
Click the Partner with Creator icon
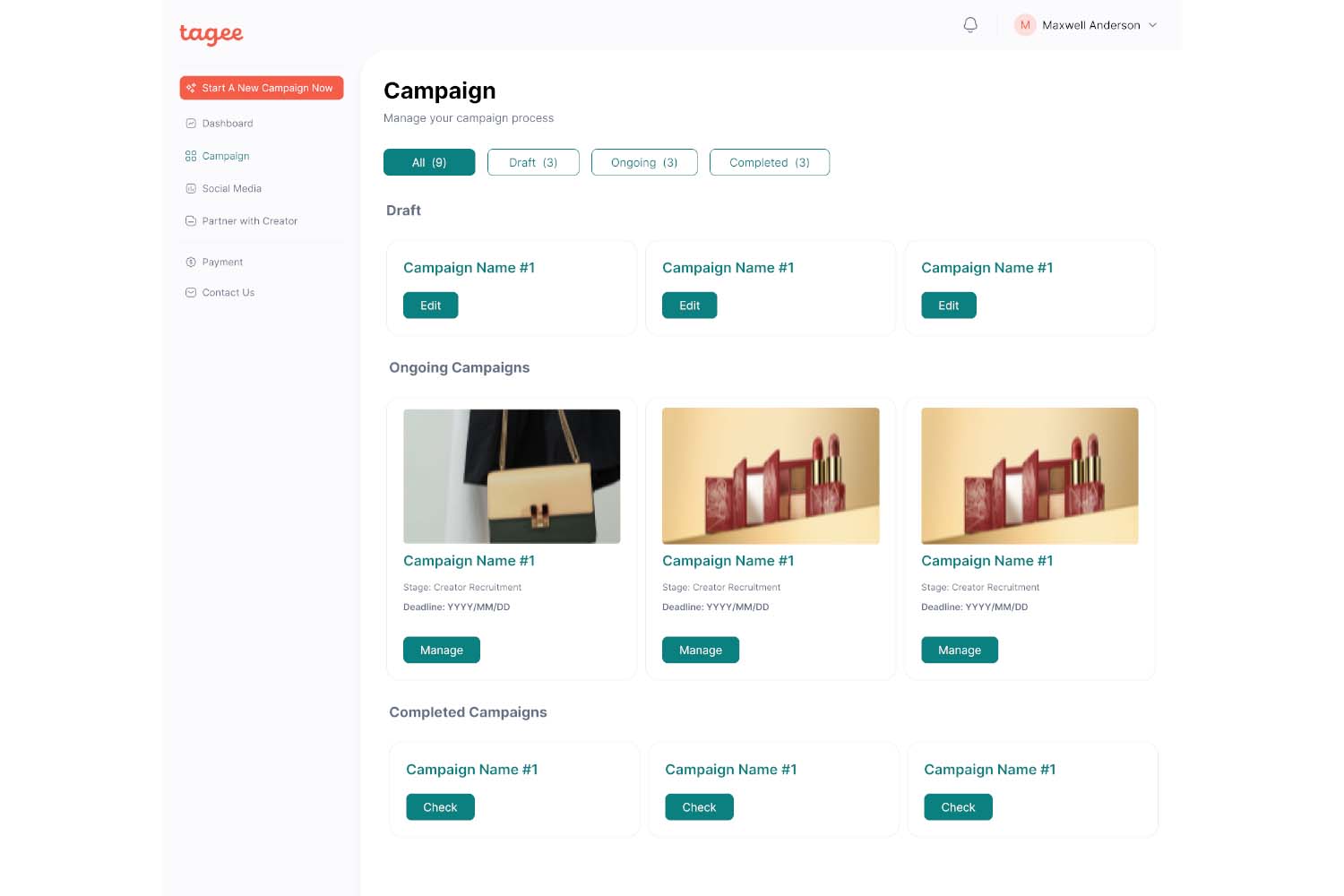[x=191, y=221]
